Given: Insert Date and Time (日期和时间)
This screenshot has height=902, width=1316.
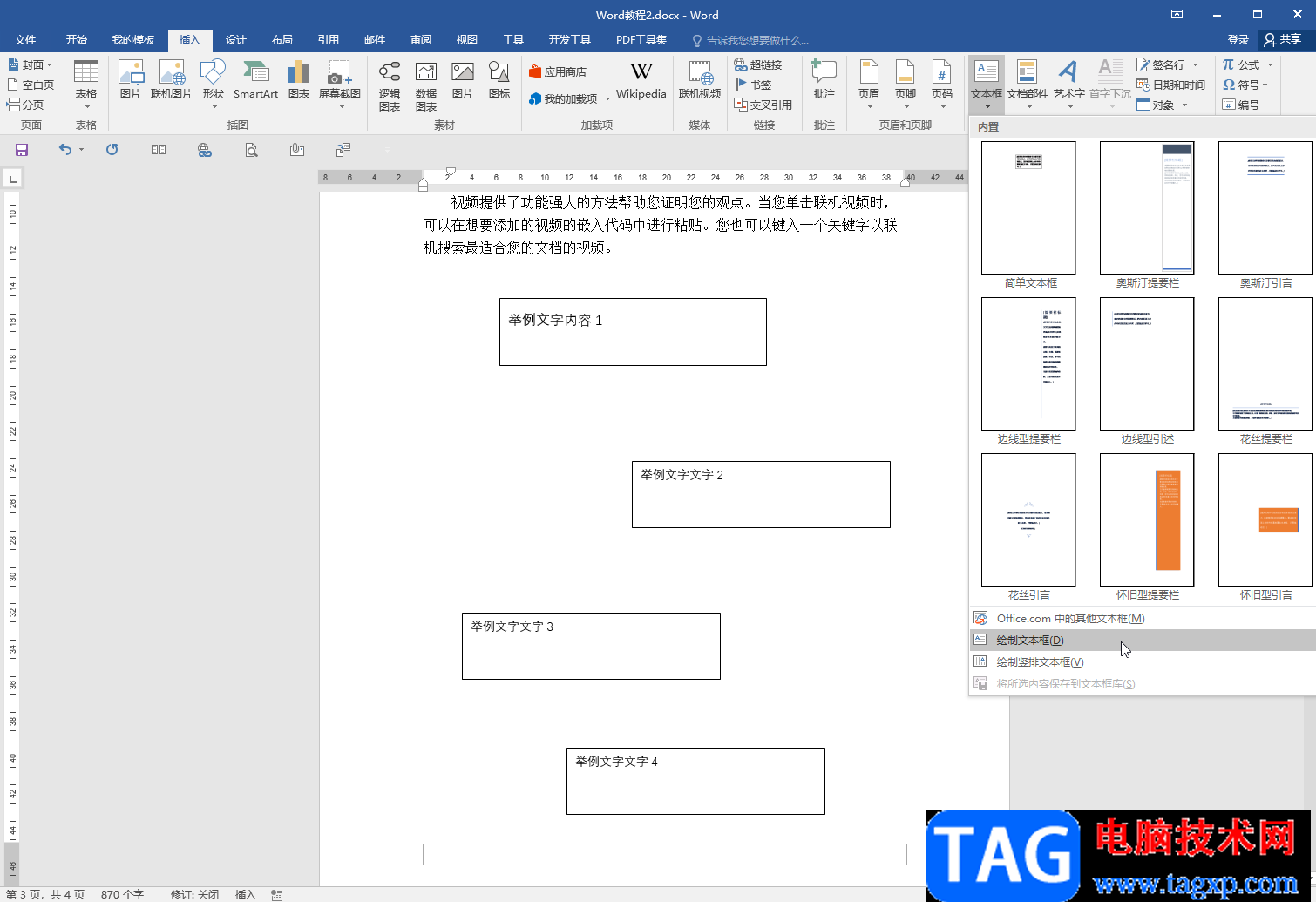Looking at the screenshot, I should pyautogui.click(x=1171, y=85).
